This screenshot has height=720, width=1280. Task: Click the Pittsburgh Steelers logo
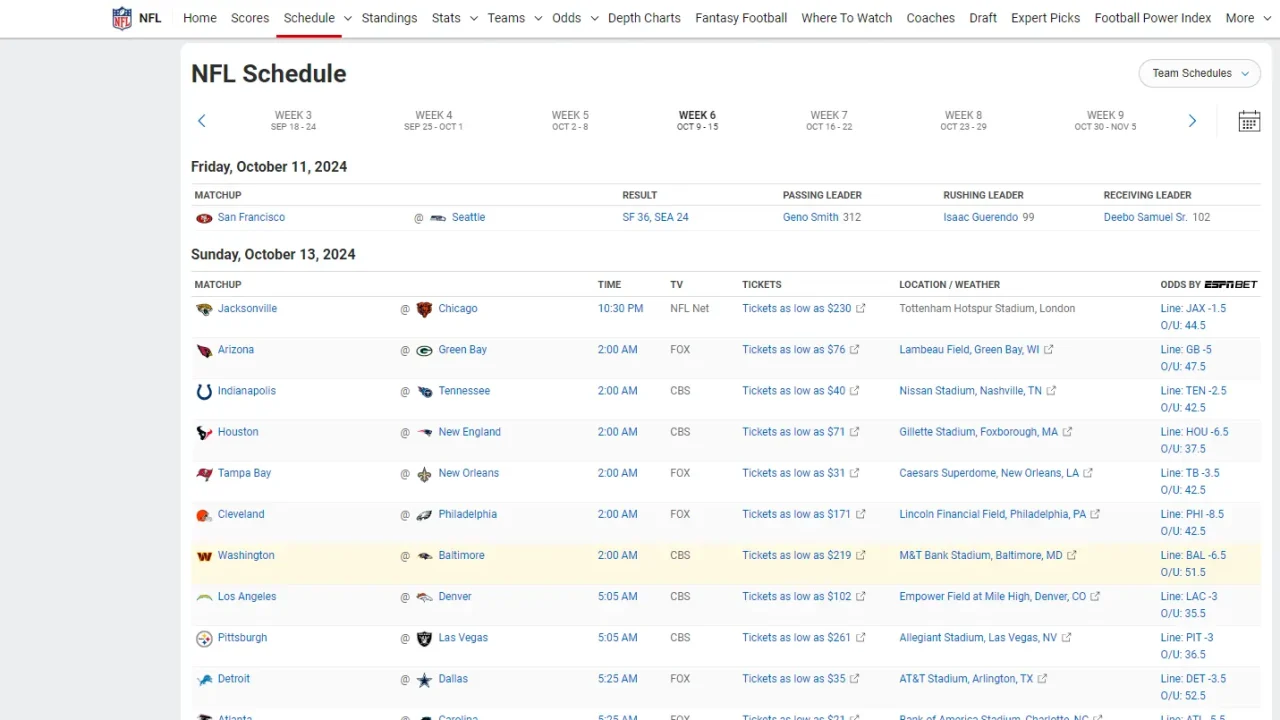click(204, 638)
